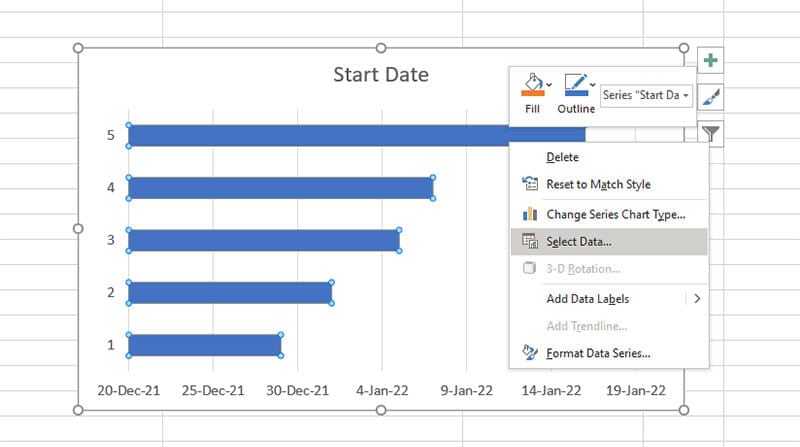The height and width of the screenshot is (447, 800).
Task: Click the vertical axis label 5
Action: point(111,135)
